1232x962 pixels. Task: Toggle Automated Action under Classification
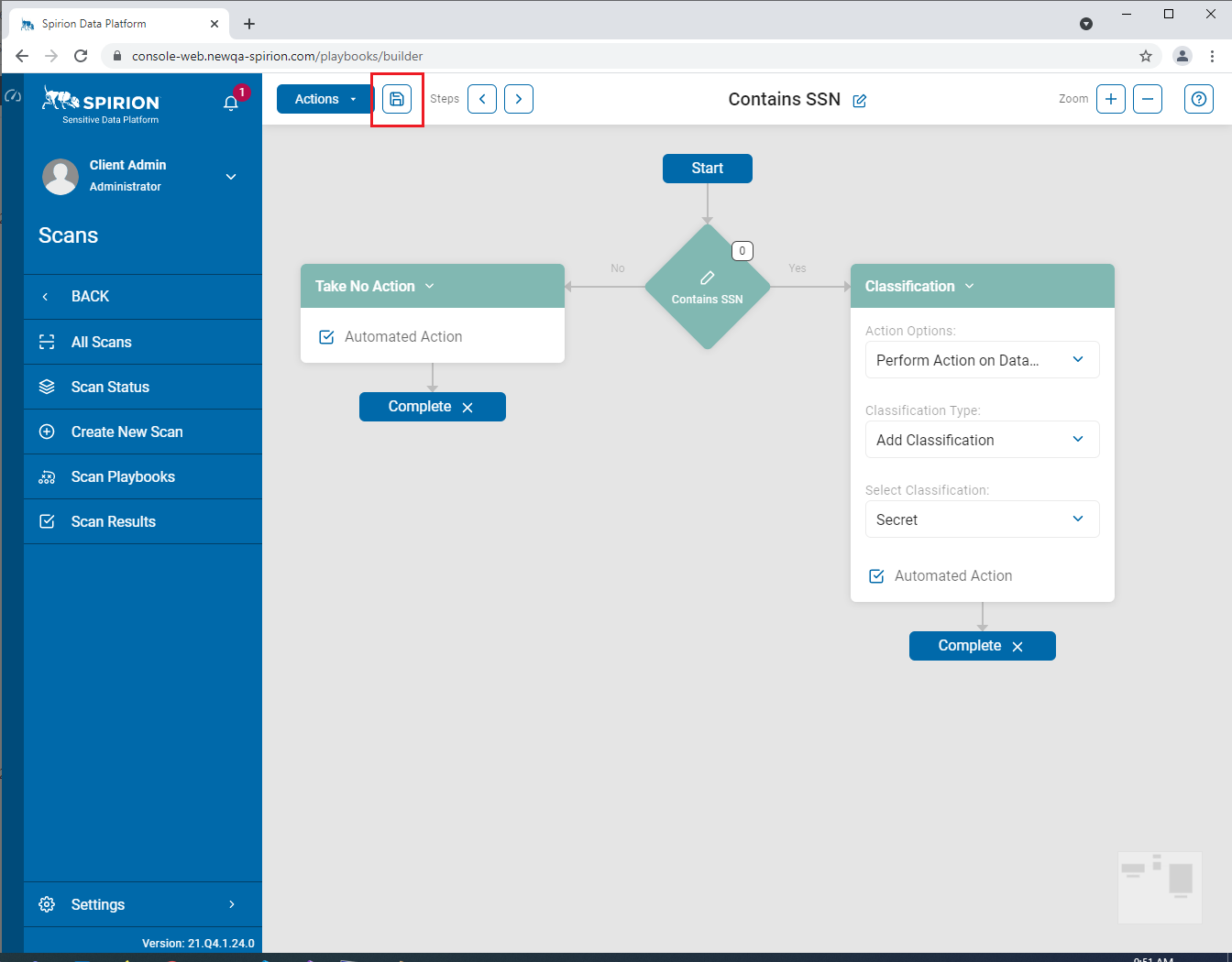click(x=876, y=576)
